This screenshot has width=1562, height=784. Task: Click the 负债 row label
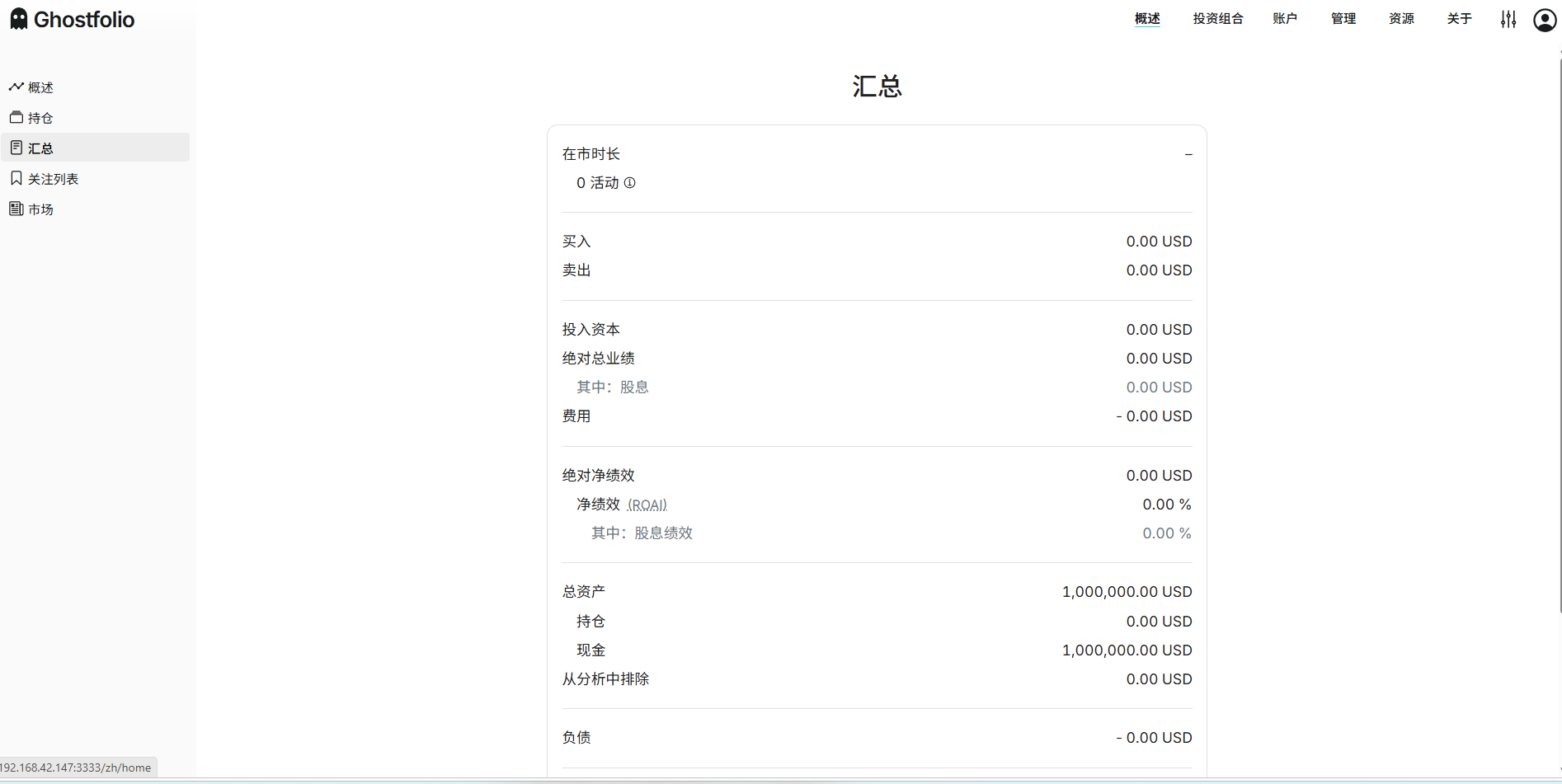(576, 738)
